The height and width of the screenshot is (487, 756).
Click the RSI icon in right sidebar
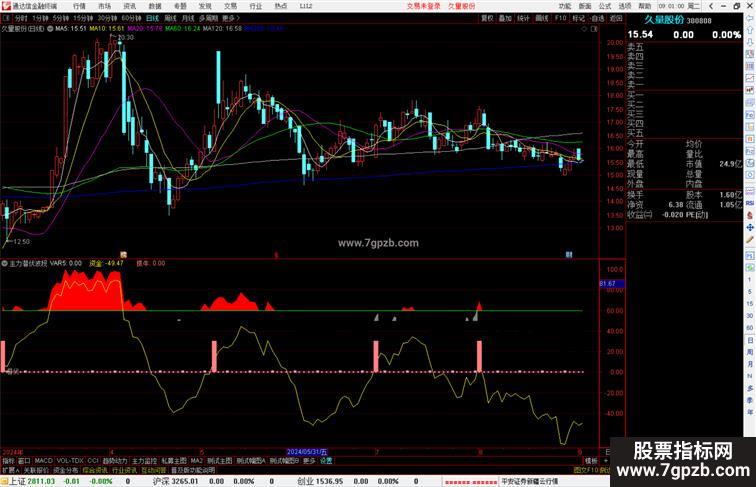[x=750, y=203]
